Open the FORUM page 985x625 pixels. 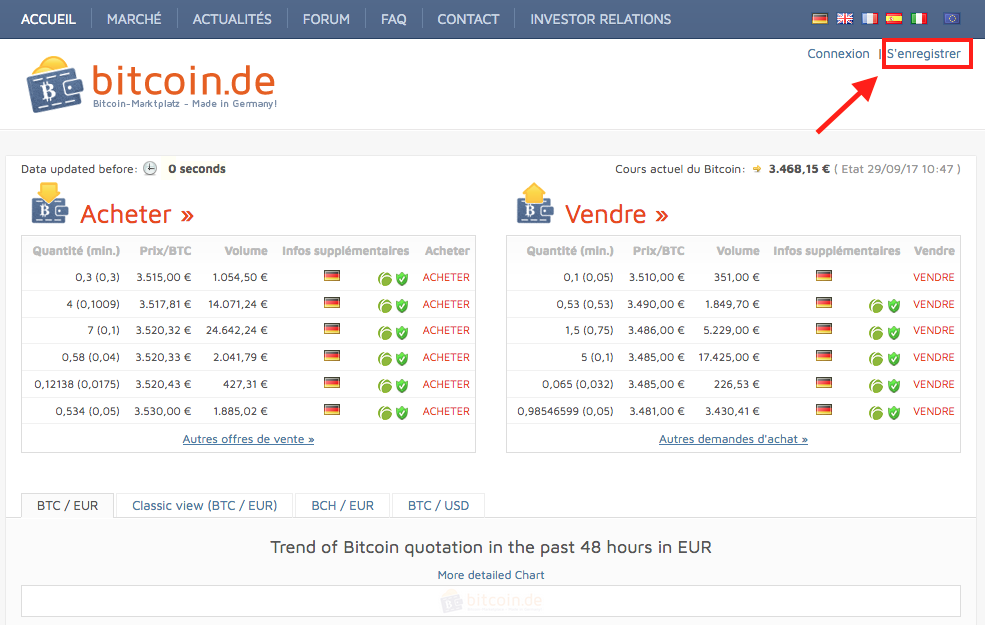[x=326, y=19]
